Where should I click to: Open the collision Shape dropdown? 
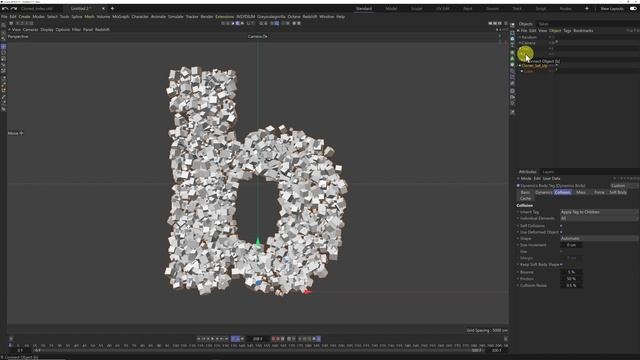(599, 238)
